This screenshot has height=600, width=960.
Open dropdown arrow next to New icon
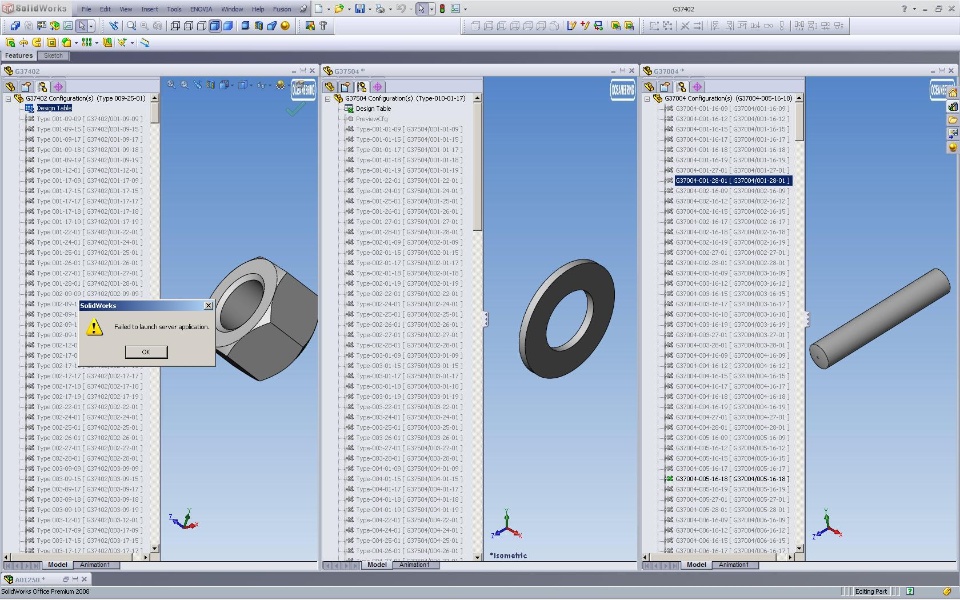click(x=328, y=9)
